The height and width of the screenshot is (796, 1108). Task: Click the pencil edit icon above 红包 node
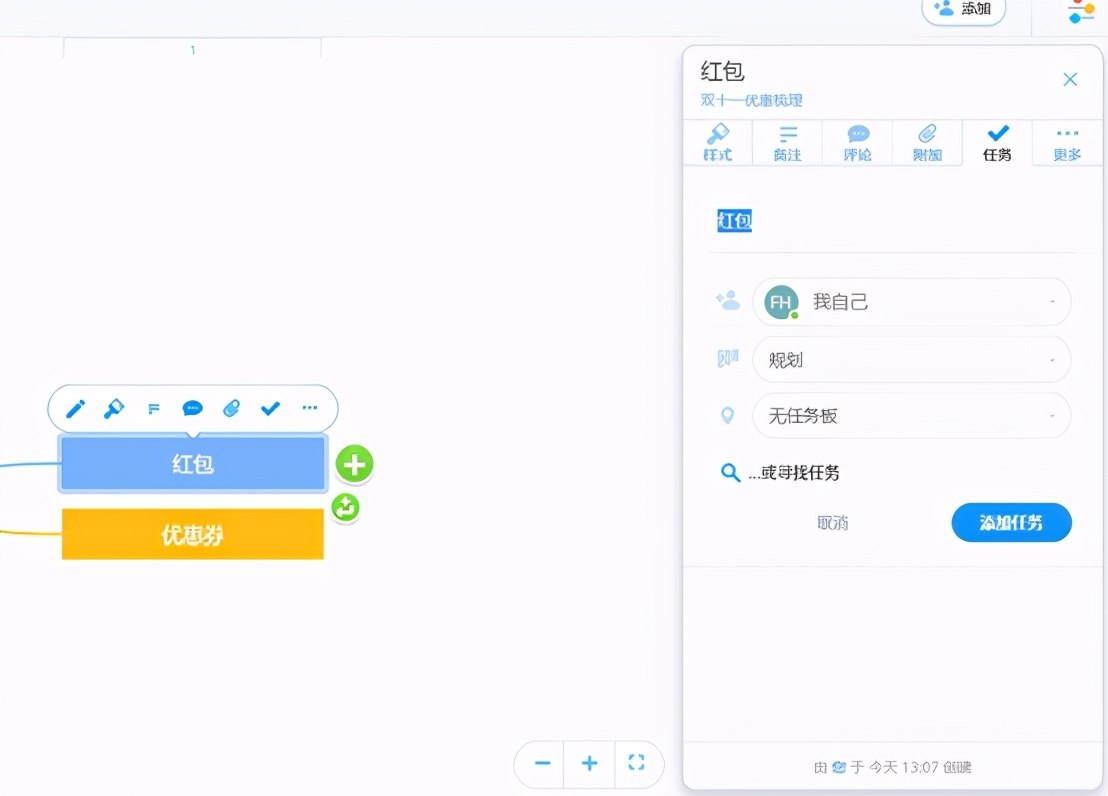75,408
